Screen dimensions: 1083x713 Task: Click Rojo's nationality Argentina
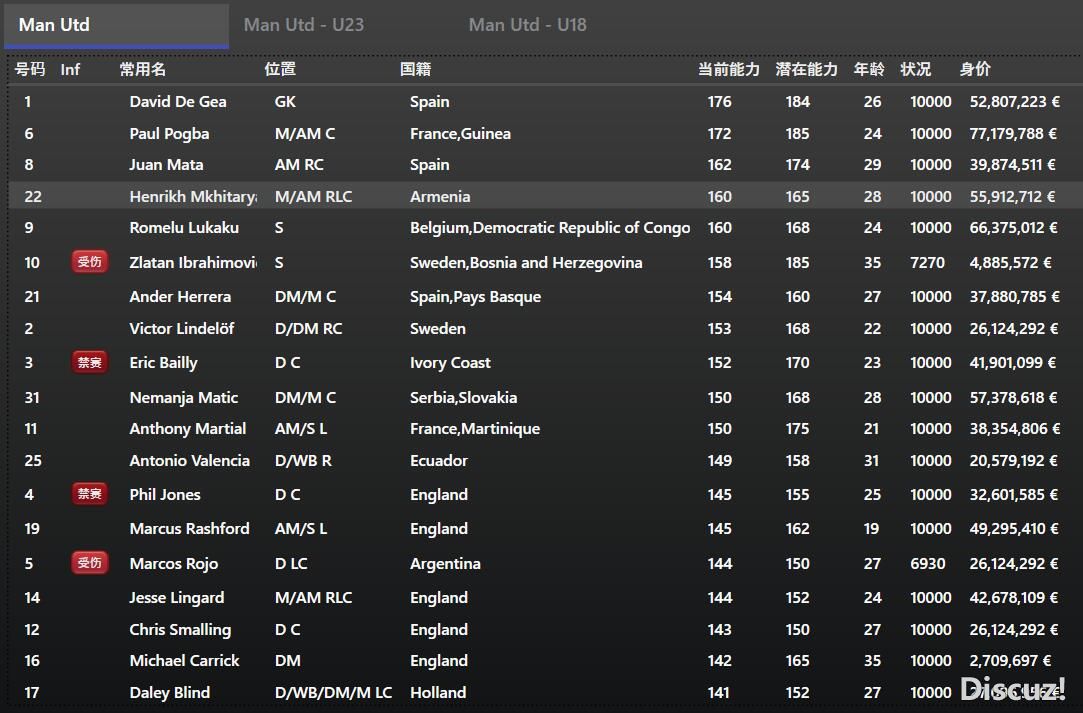point(445,563)
